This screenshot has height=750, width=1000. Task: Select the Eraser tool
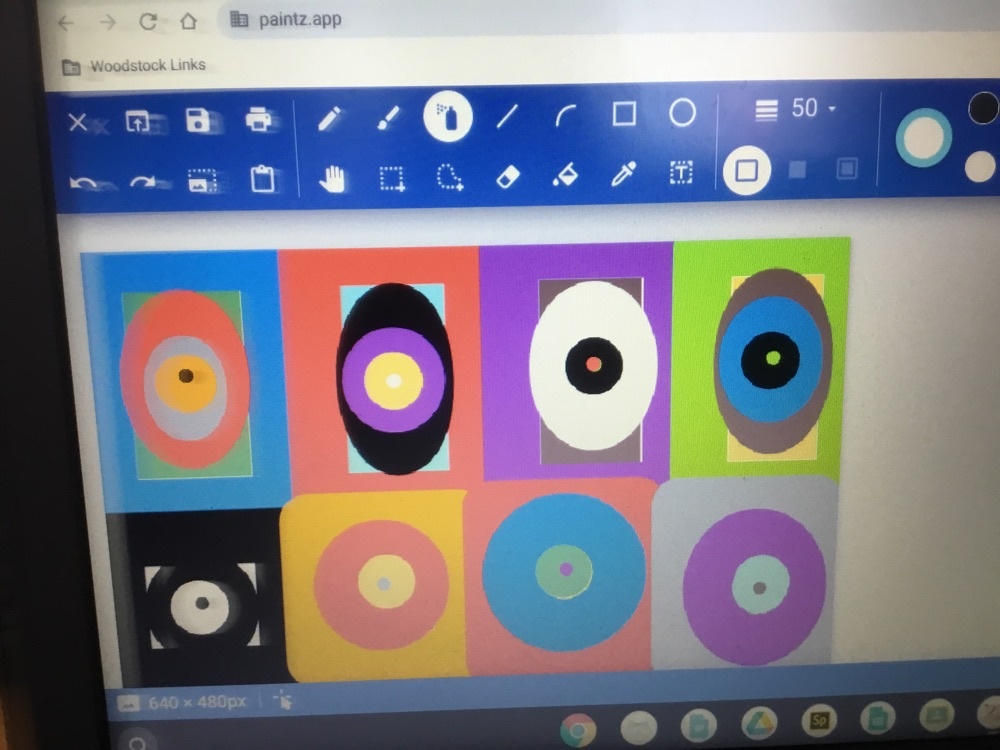pyautogui.click(x=508, y=177)
